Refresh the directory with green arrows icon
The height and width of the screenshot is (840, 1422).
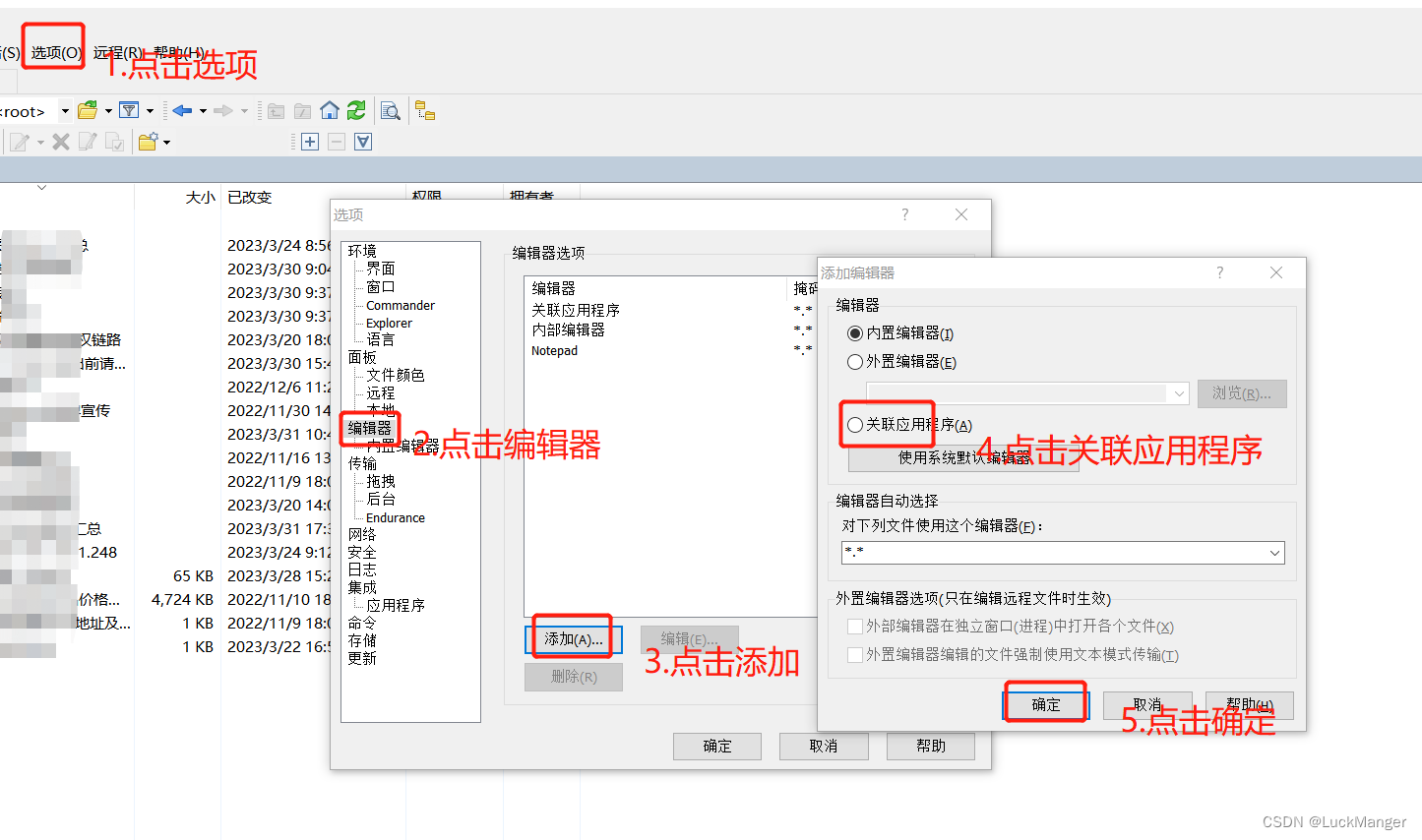[356, 110]
